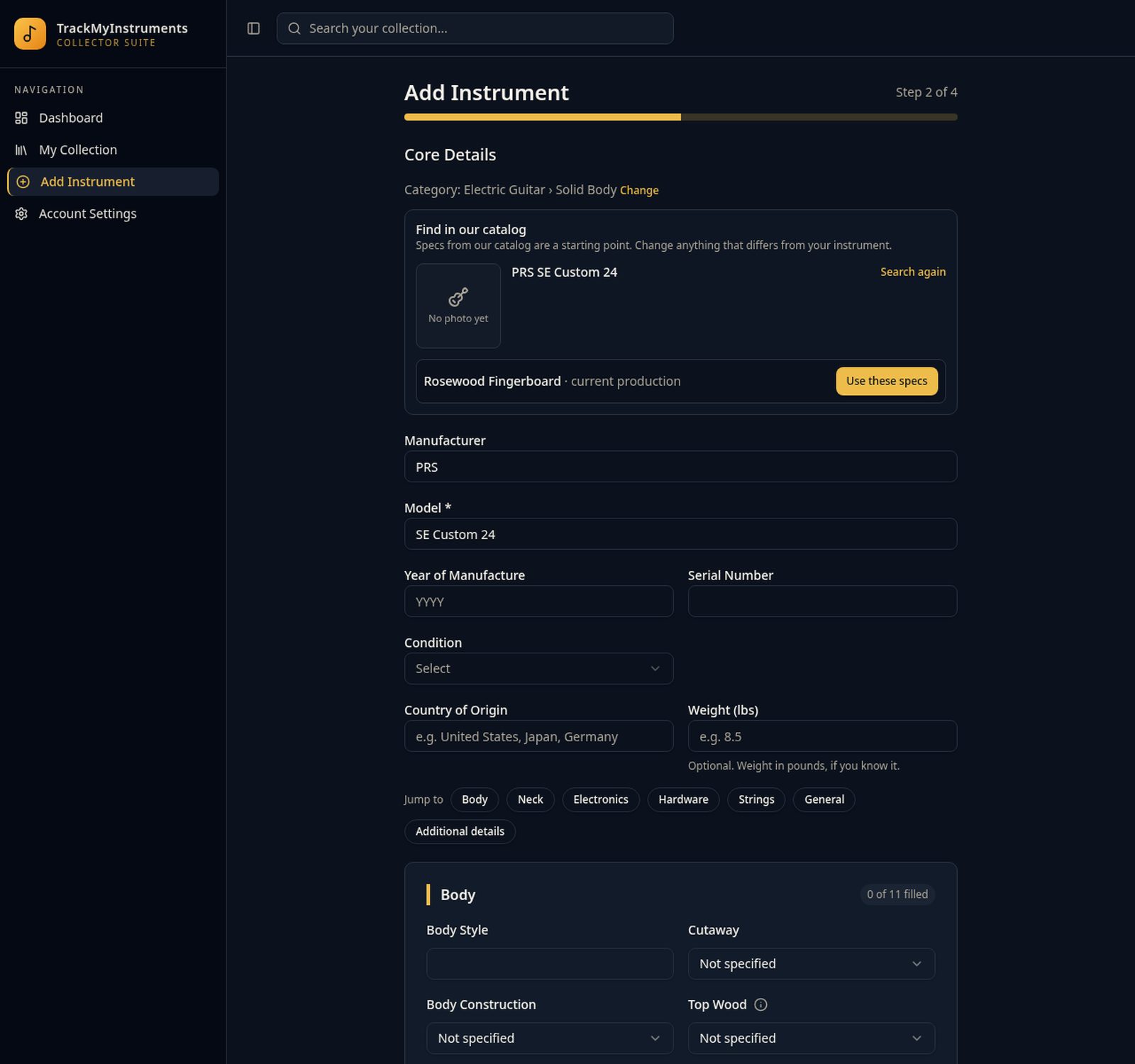
Task: Jump to the Electronics section
Action: pyautogui.click(x=601, y=799)
